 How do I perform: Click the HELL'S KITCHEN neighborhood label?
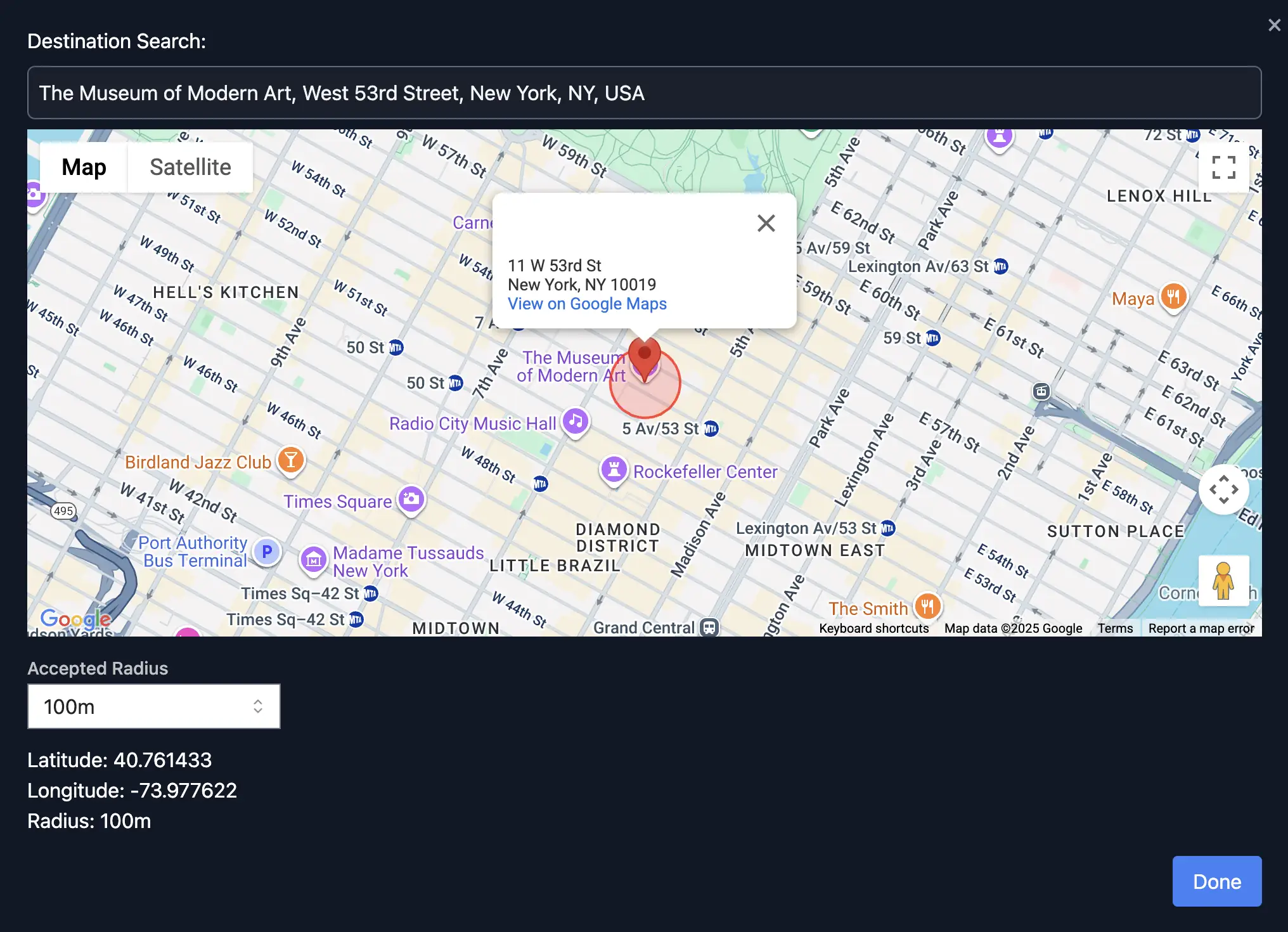tap(226, 292)
